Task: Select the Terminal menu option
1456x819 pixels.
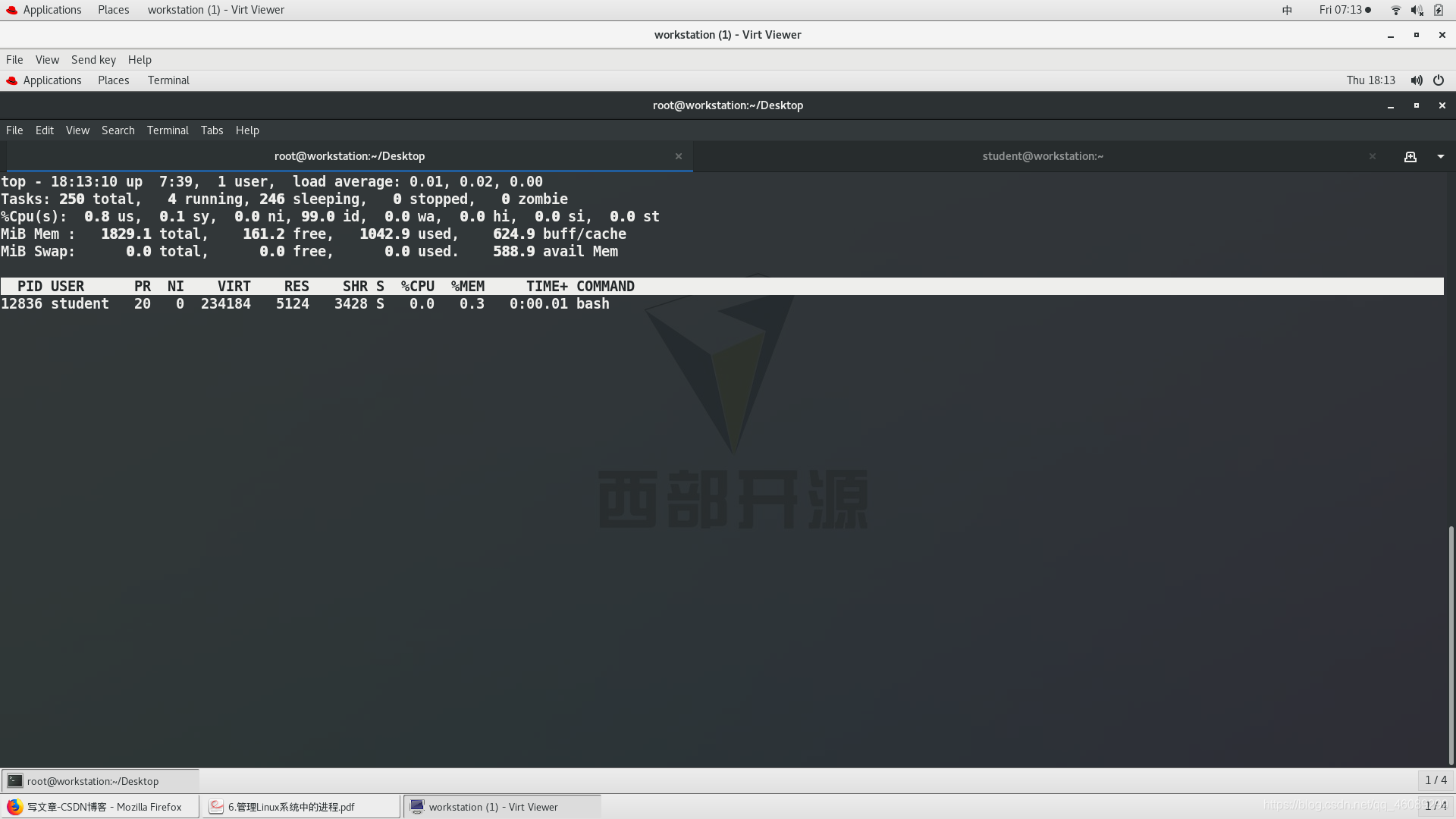Action: pyautogui.click(x=167, y=130)
